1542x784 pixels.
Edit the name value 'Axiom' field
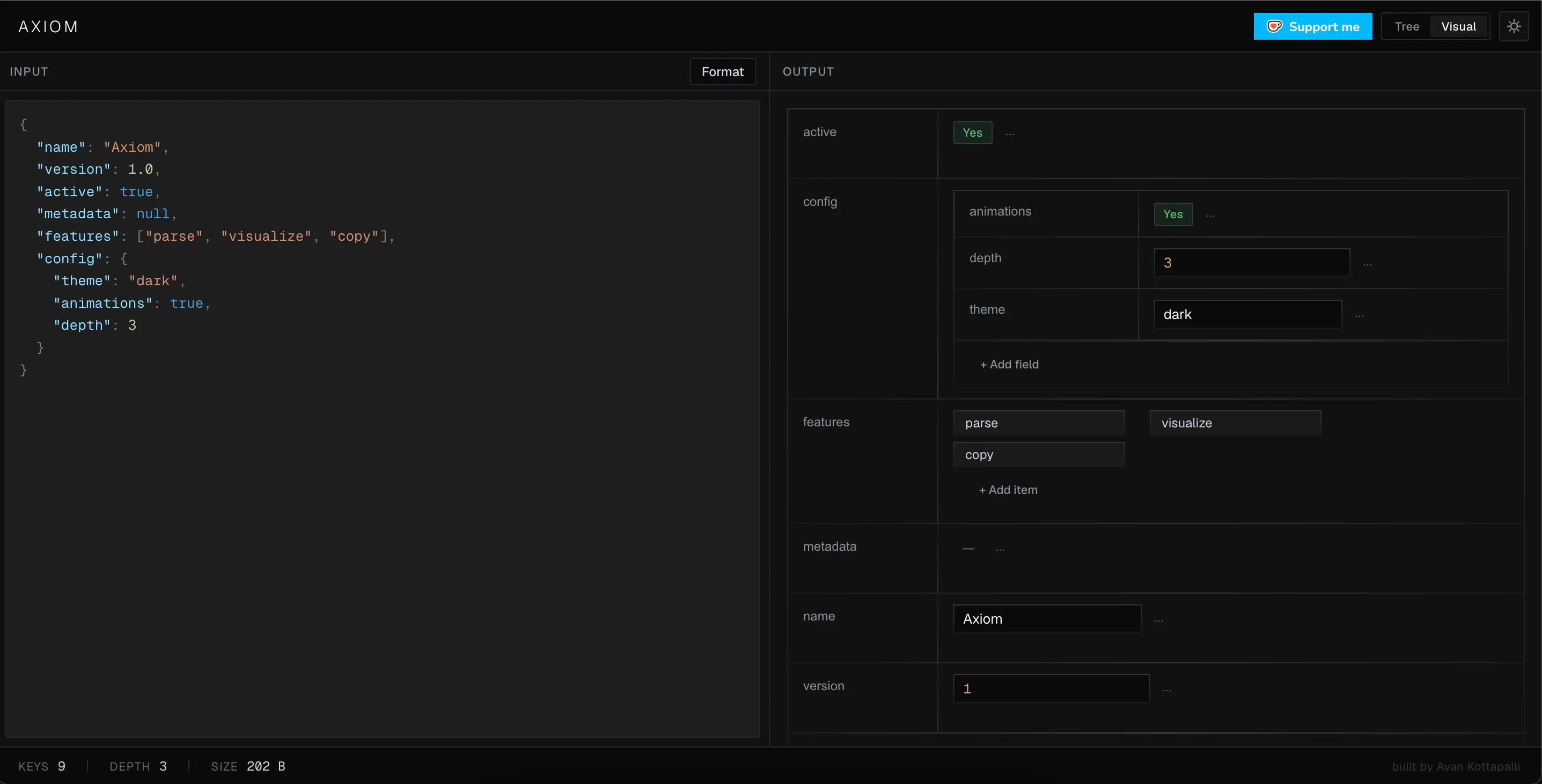(x=1047, y=619)
